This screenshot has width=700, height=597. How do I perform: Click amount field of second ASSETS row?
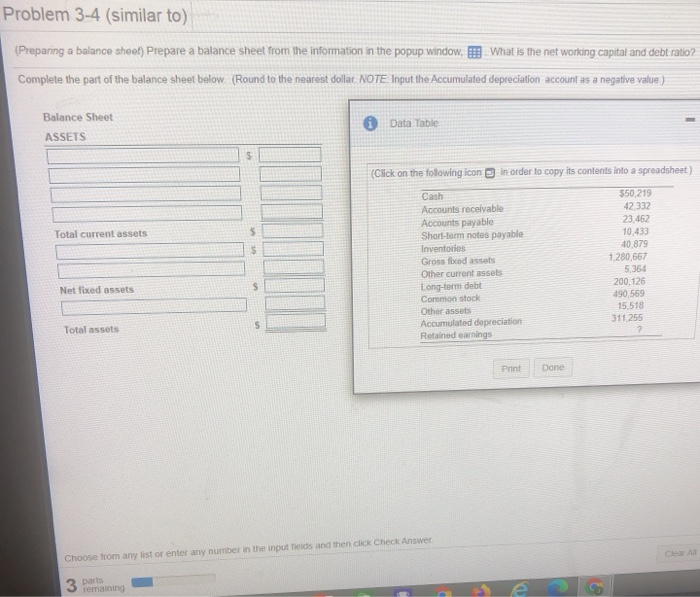291,173
